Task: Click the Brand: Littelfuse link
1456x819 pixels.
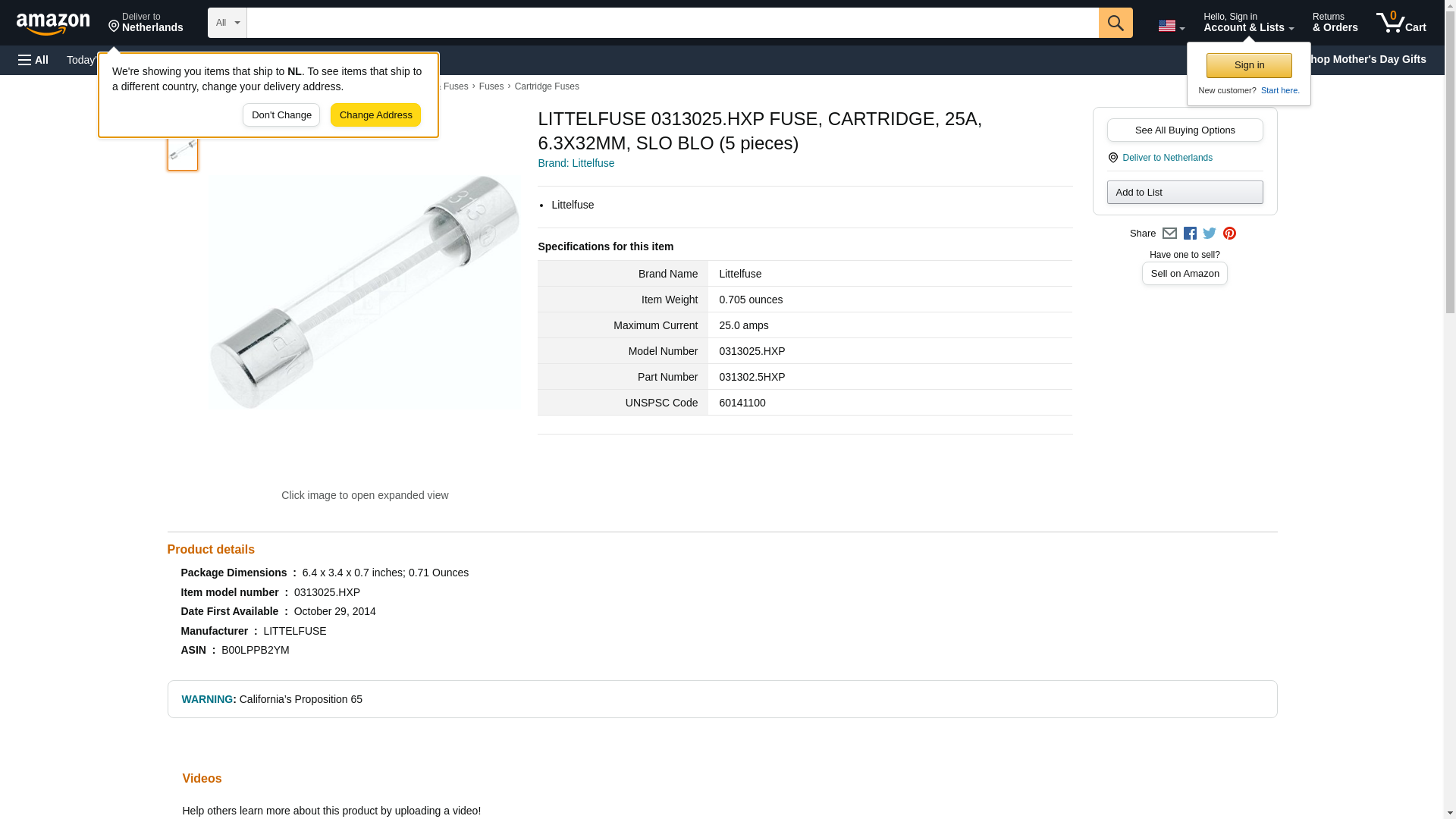Action: click(576, 163)
